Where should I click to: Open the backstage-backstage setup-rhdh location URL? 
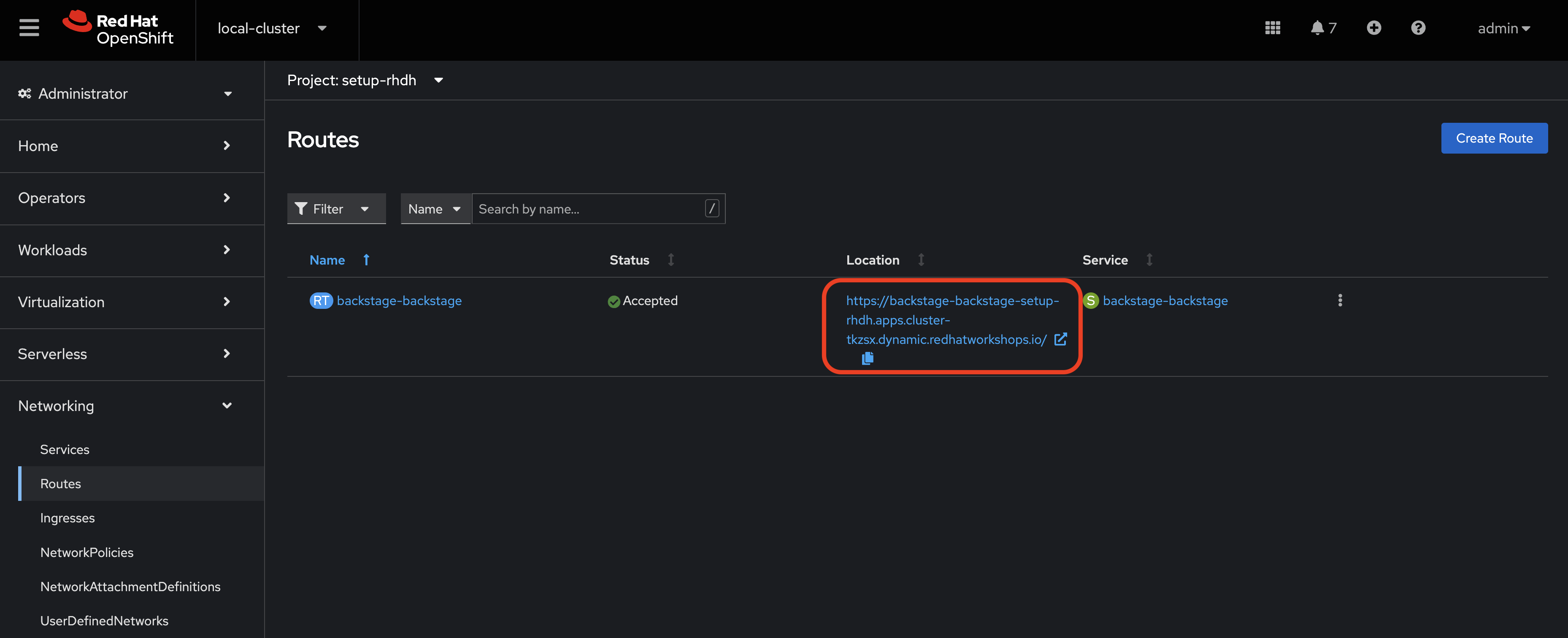pyautogui.click(x=952, y=320)
